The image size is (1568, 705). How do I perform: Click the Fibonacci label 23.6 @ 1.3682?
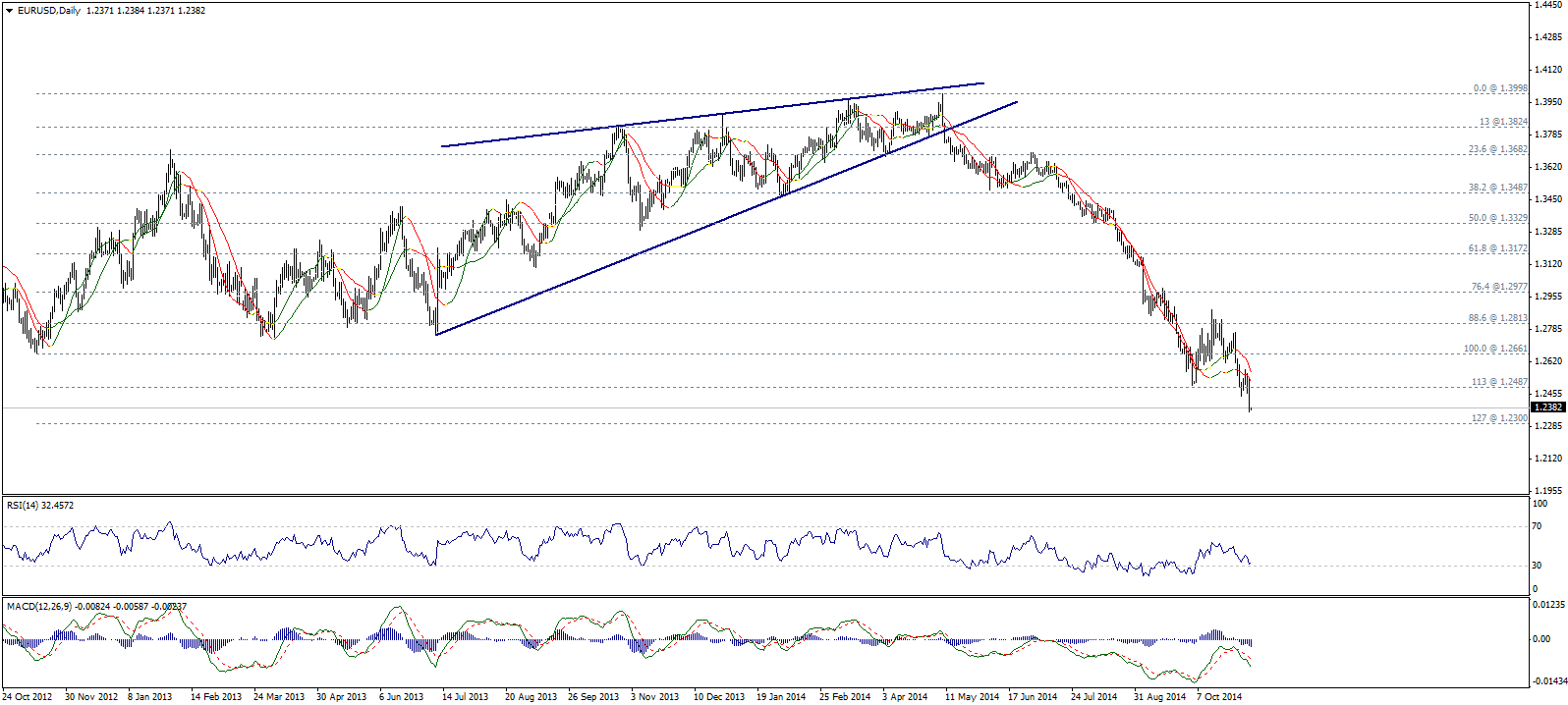pyautogui.click(x=1498, y=149)
